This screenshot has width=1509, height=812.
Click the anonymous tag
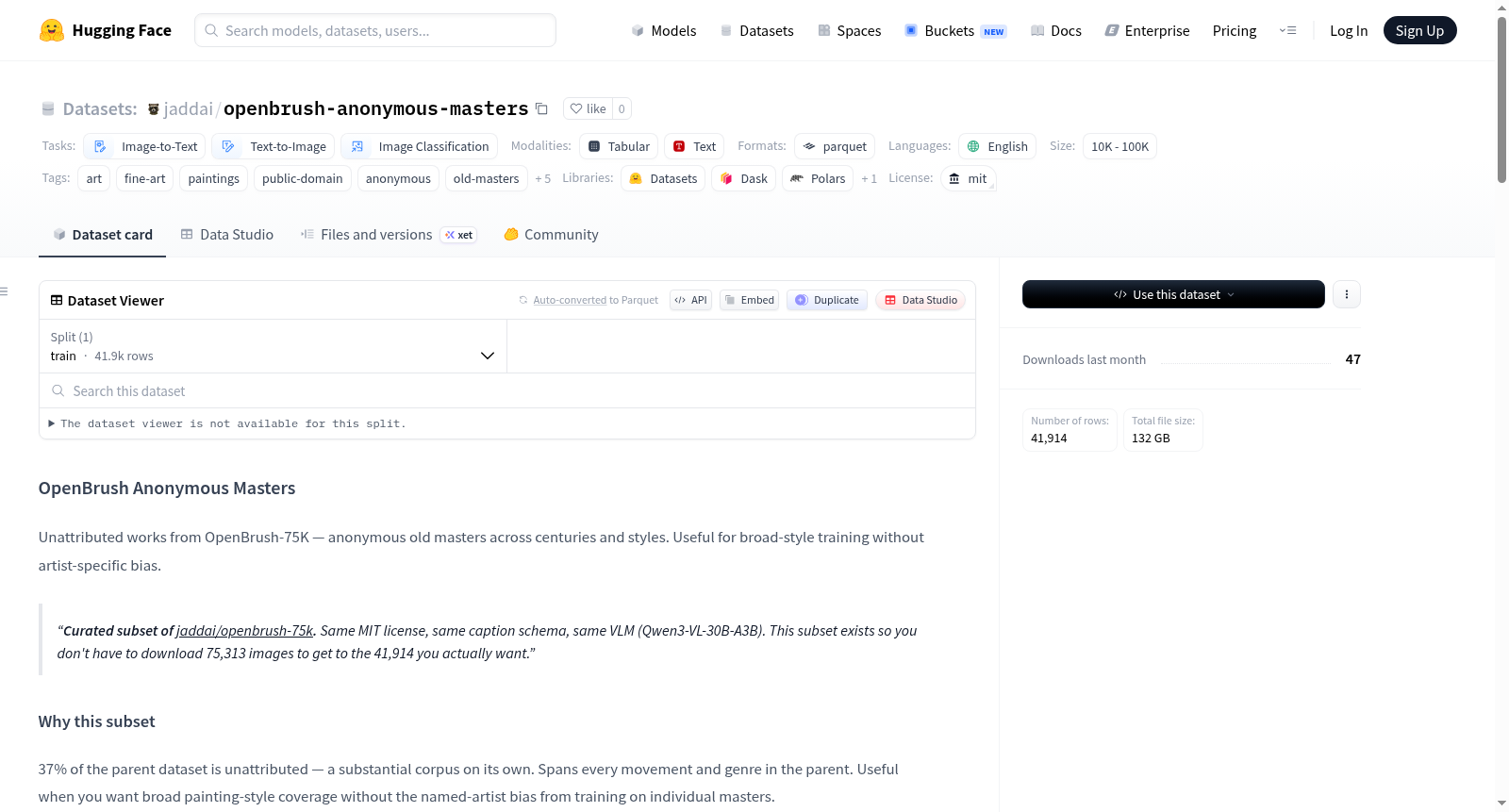[x=398, y=178]
